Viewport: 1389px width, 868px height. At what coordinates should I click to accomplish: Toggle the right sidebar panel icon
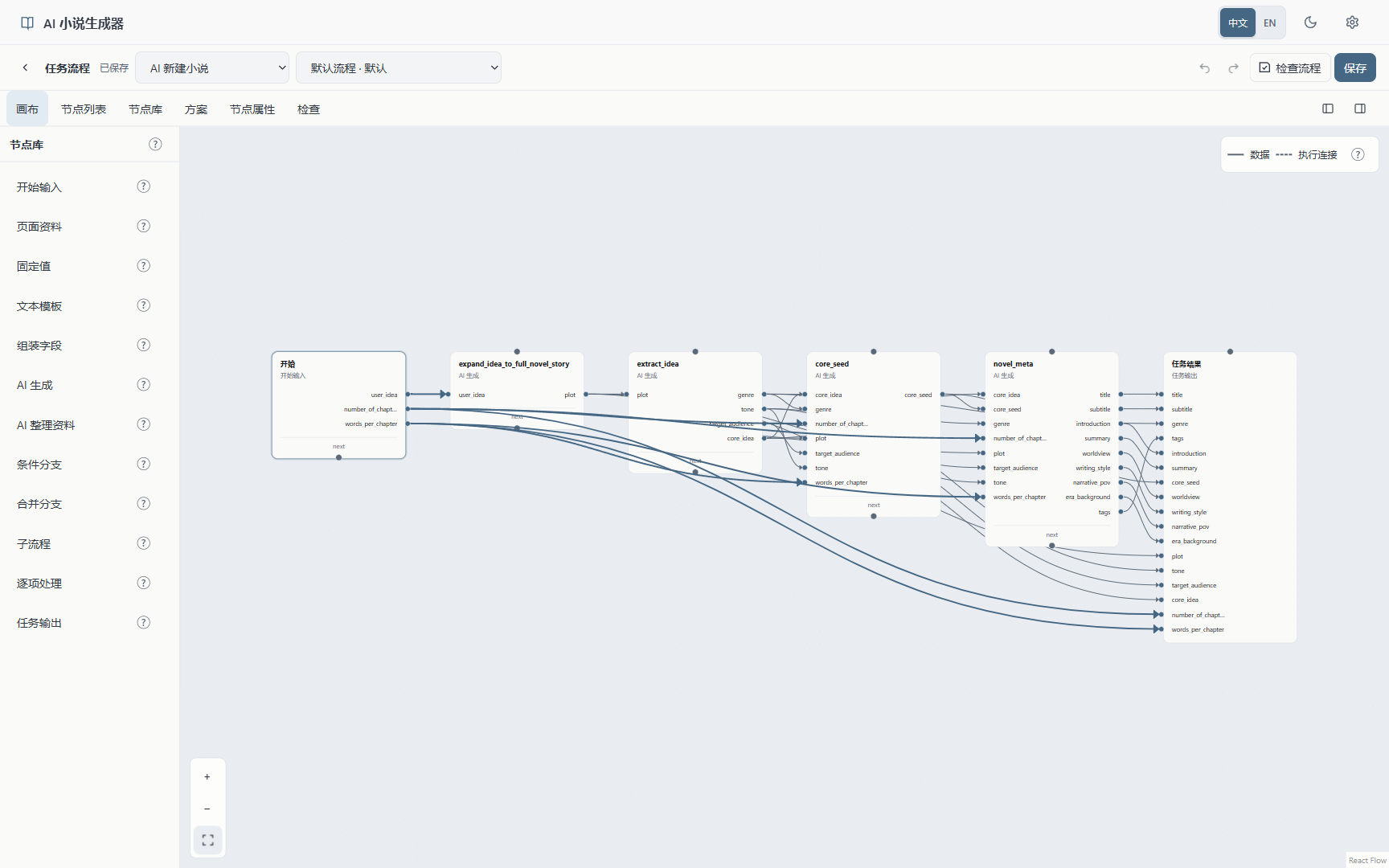pyautogui.click(x=1360, y=108)
